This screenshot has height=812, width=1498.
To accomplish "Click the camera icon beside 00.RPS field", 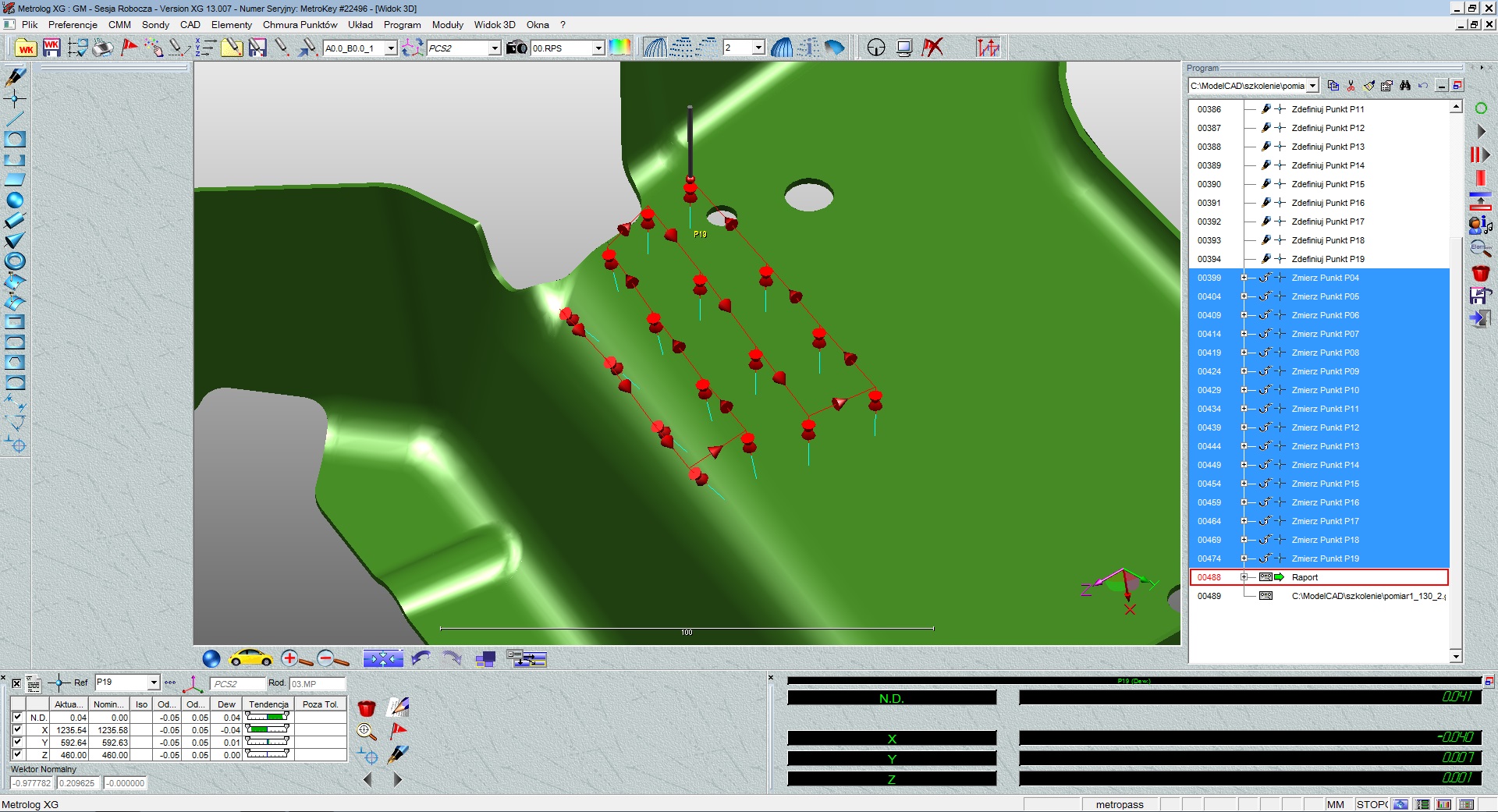I will [x=516, y=48].
